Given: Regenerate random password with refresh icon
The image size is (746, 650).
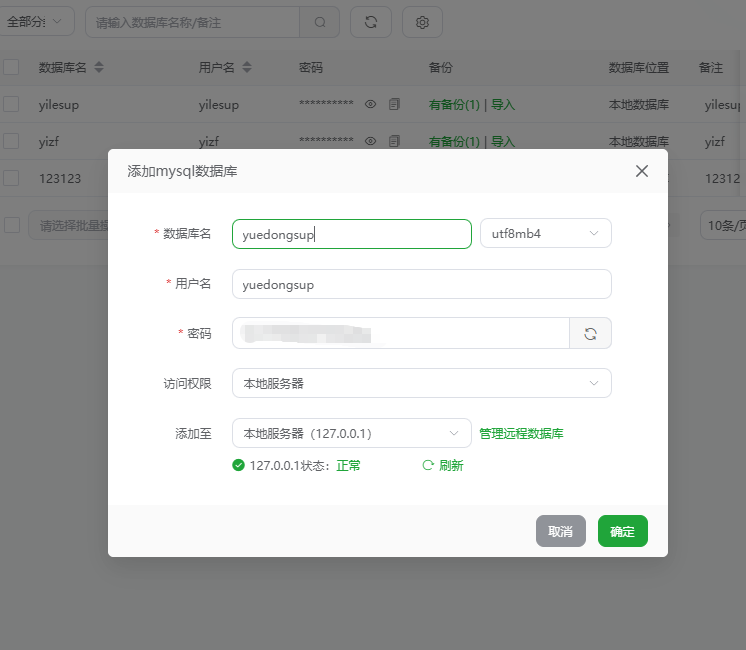Looking at the screenshot, I should tap(590, 334).
